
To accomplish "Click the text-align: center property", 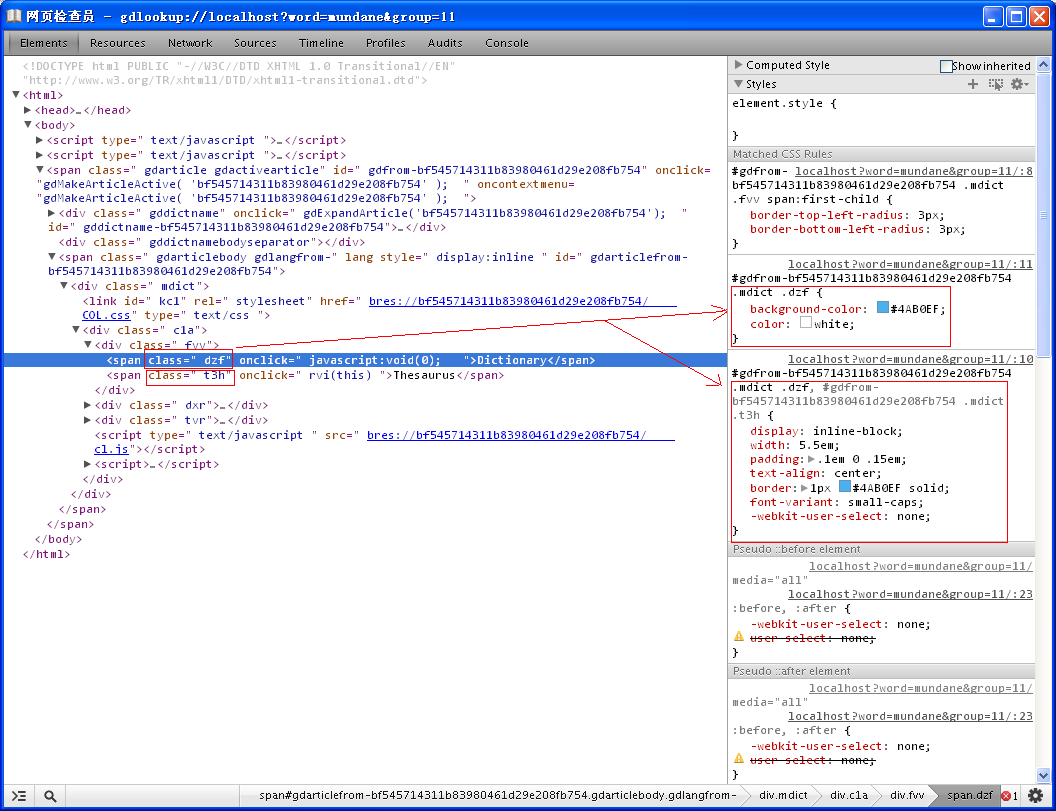I will (x=816, y=474).
